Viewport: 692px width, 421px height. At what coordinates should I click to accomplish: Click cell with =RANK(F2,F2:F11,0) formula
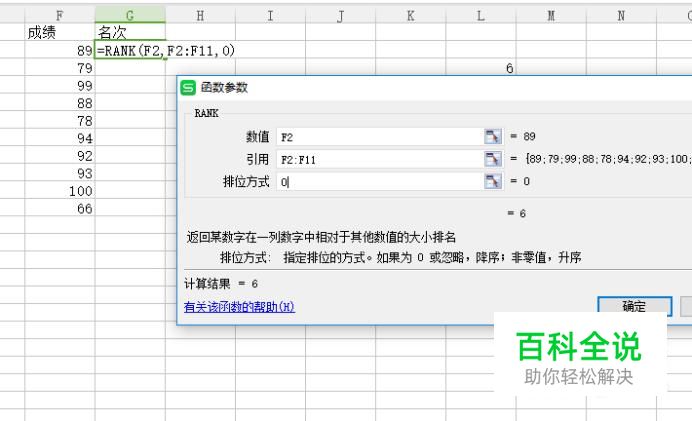click(130, 50)
